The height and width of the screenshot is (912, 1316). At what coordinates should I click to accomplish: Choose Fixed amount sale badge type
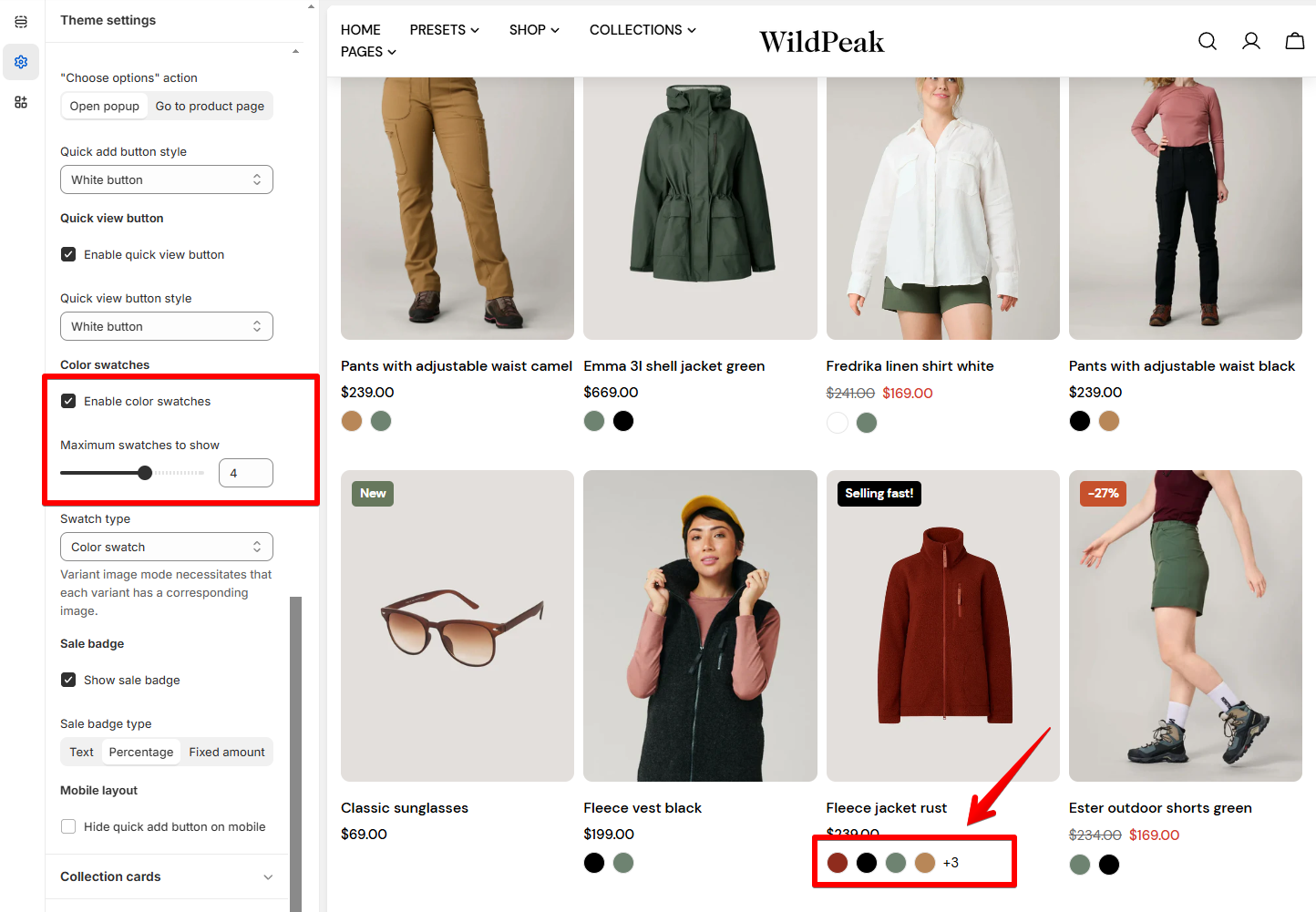click(227, 752)
